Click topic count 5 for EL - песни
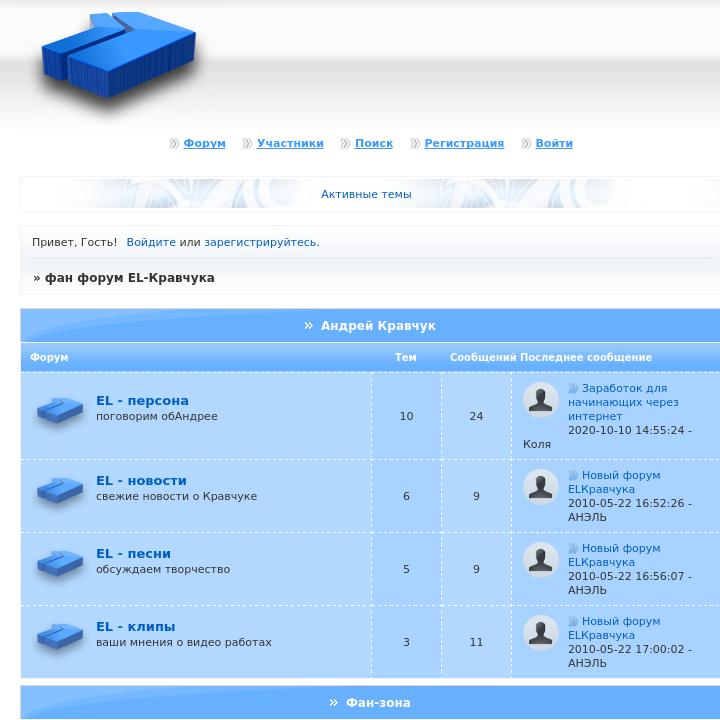The height and width of the screenshot is (720, 720). click(406, 569)
